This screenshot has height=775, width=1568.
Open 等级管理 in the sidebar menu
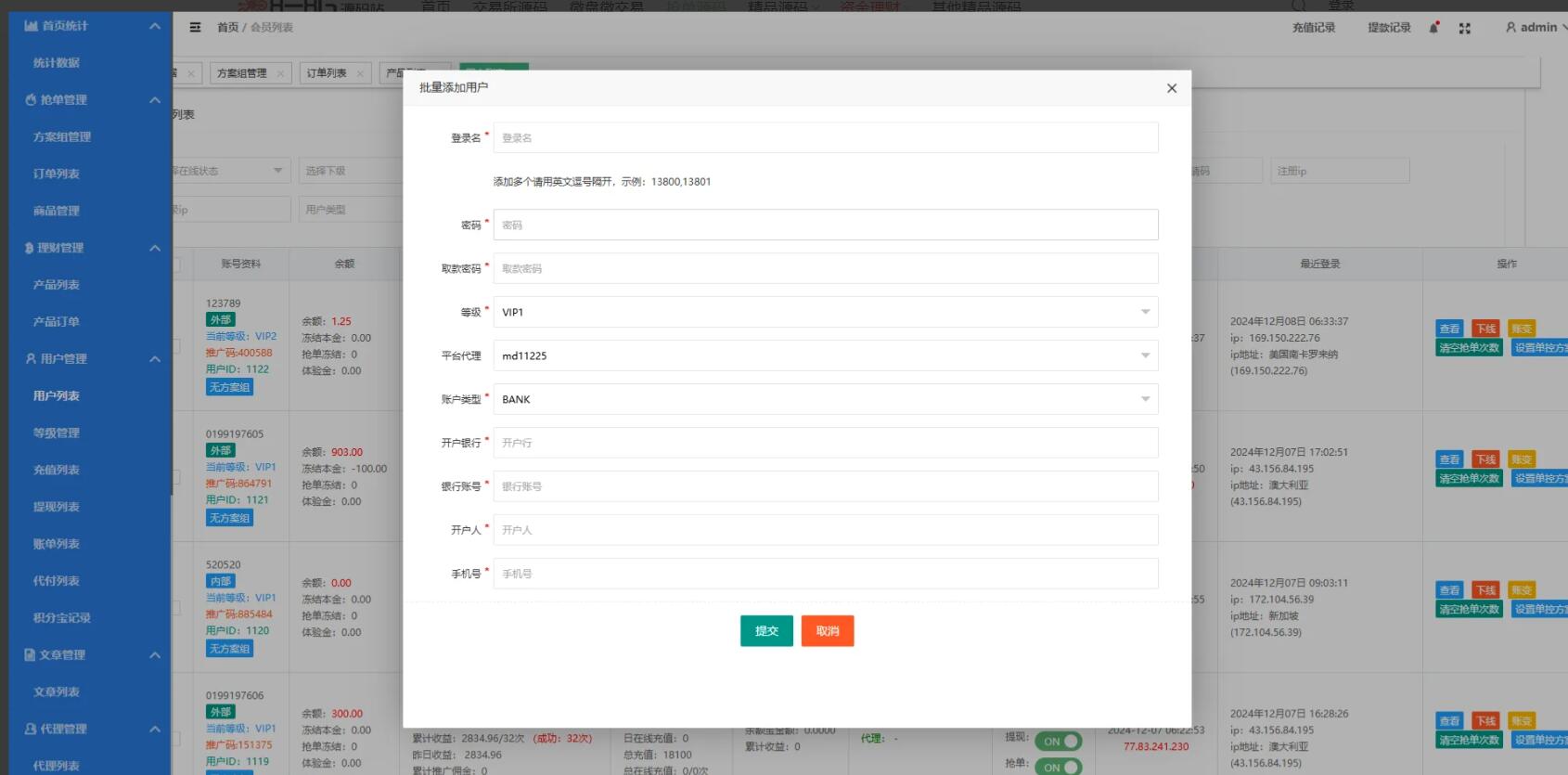tap(57, 433)
